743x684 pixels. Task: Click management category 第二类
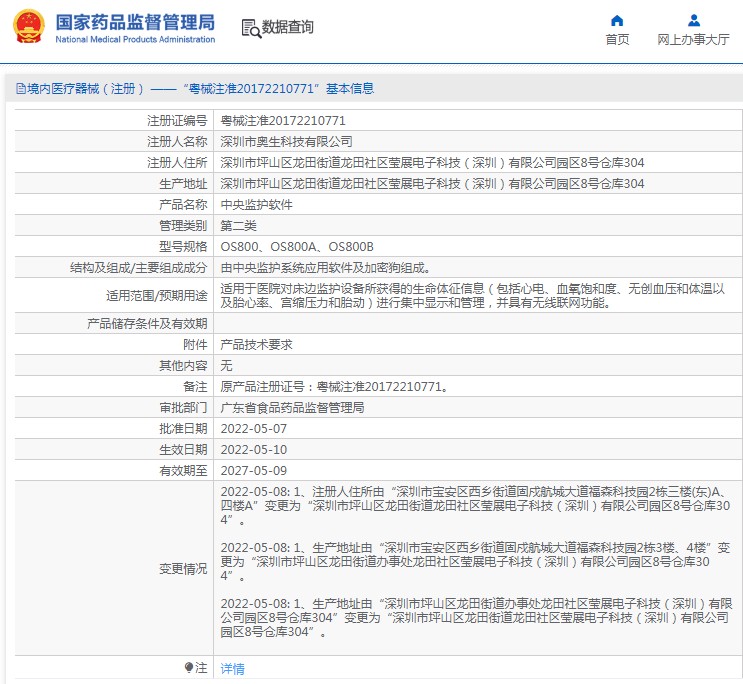click(x=238, y=226)
